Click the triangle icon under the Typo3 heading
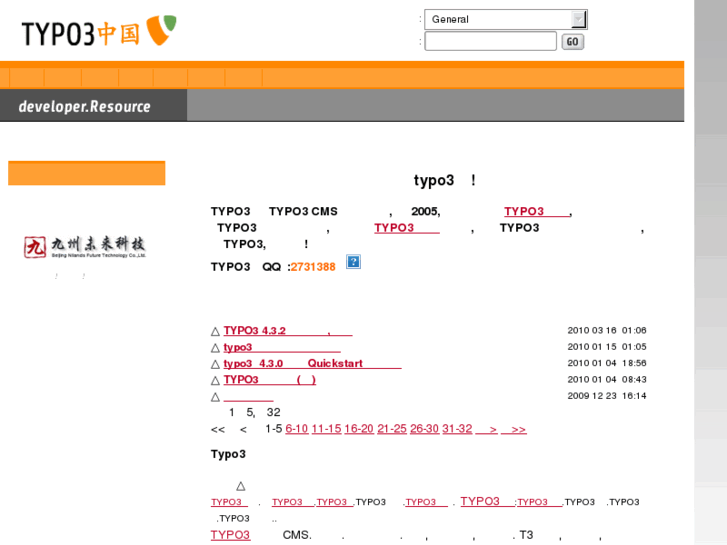Image resolution: width=727 pixels, height=545 pixels. coord(241,486)
